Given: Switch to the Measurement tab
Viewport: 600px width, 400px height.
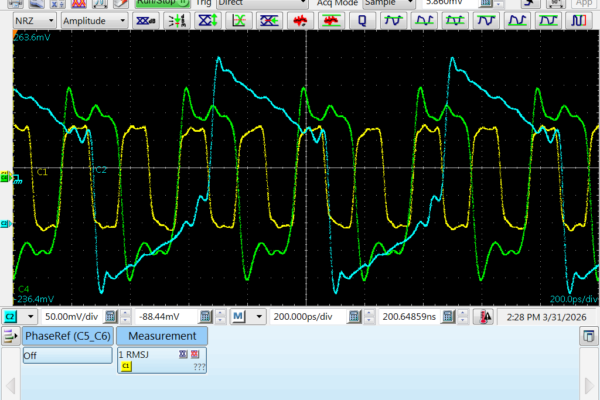Looking at the screenshot, I should (x=162, y=336).
